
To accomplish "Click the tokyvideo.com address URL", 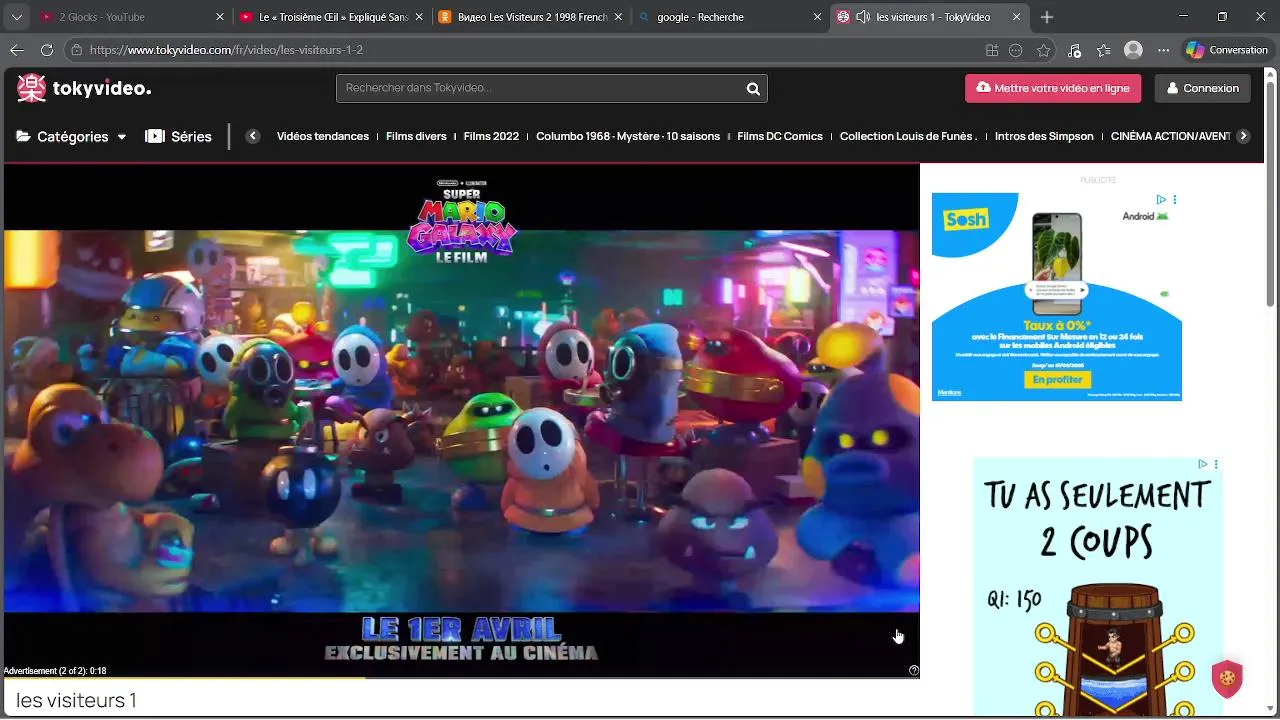I will click(226, 50).
